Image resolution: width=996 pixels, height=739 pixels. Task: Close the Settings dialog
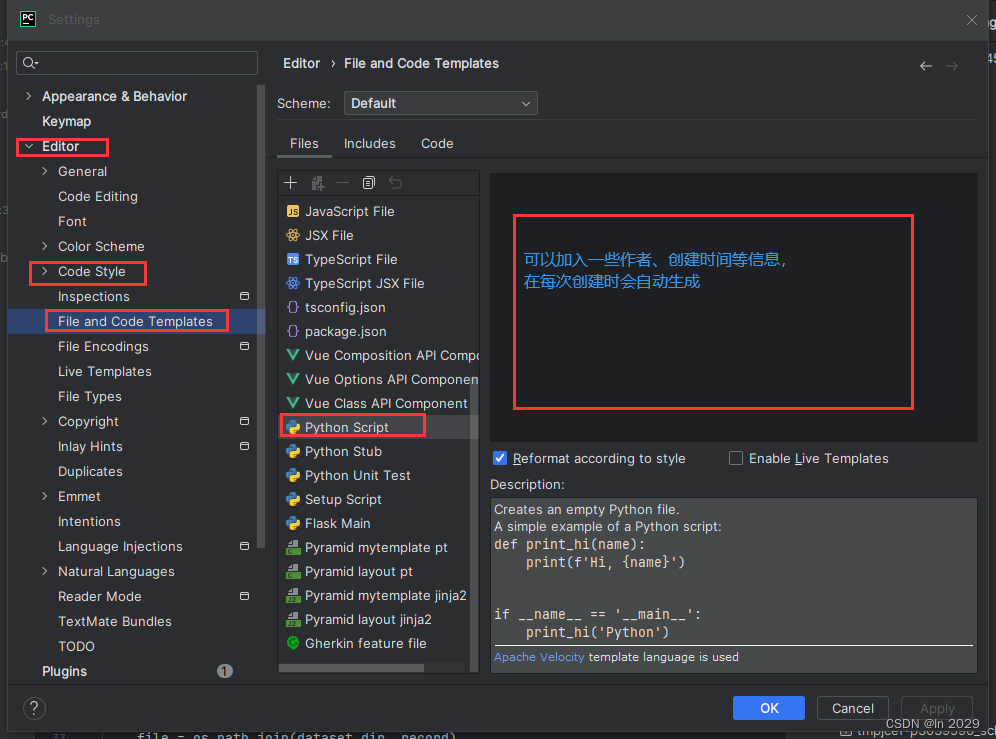(x=972, y=20)
